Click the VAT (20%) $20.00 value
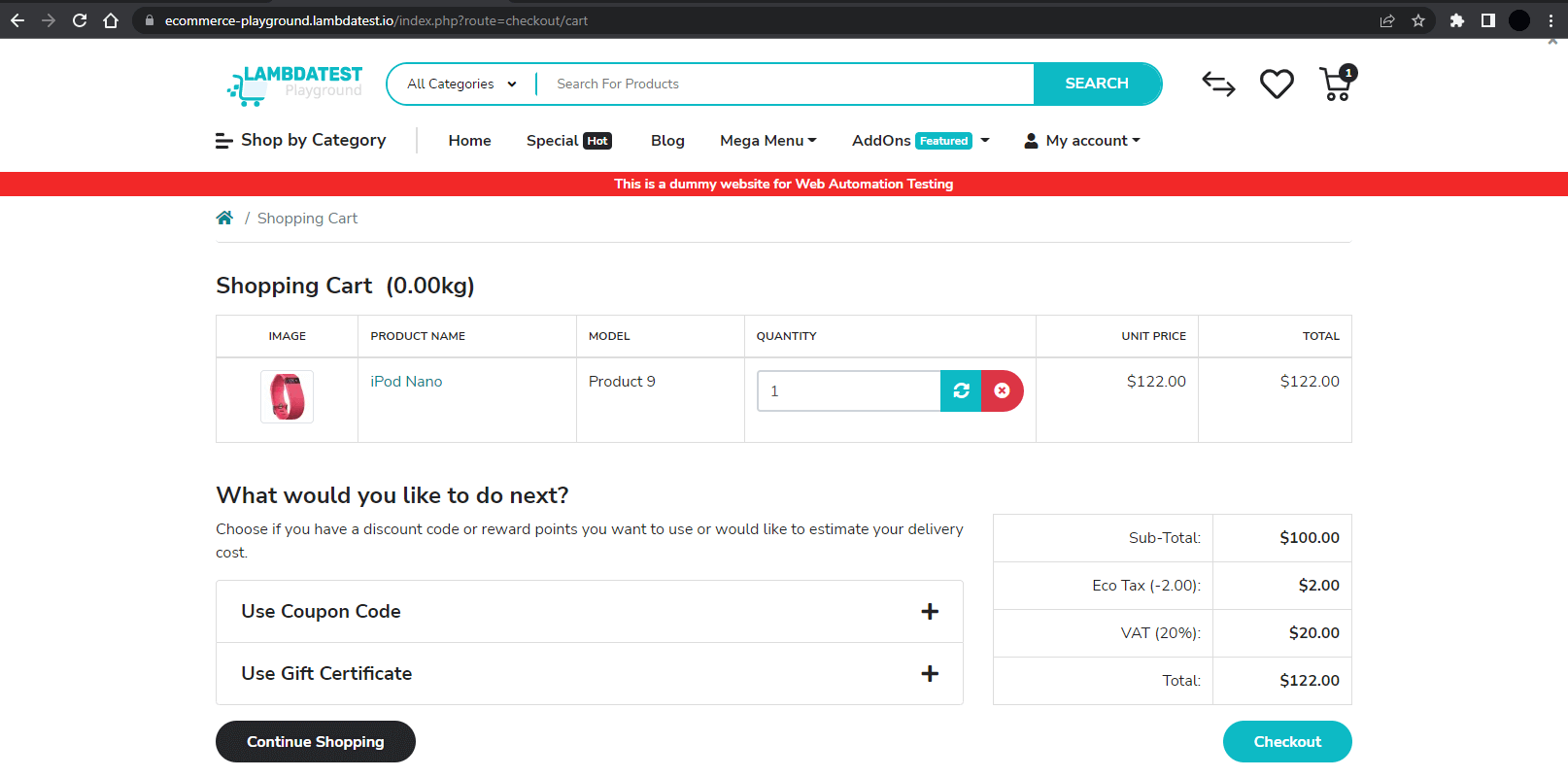 (x=1313, y=633)
